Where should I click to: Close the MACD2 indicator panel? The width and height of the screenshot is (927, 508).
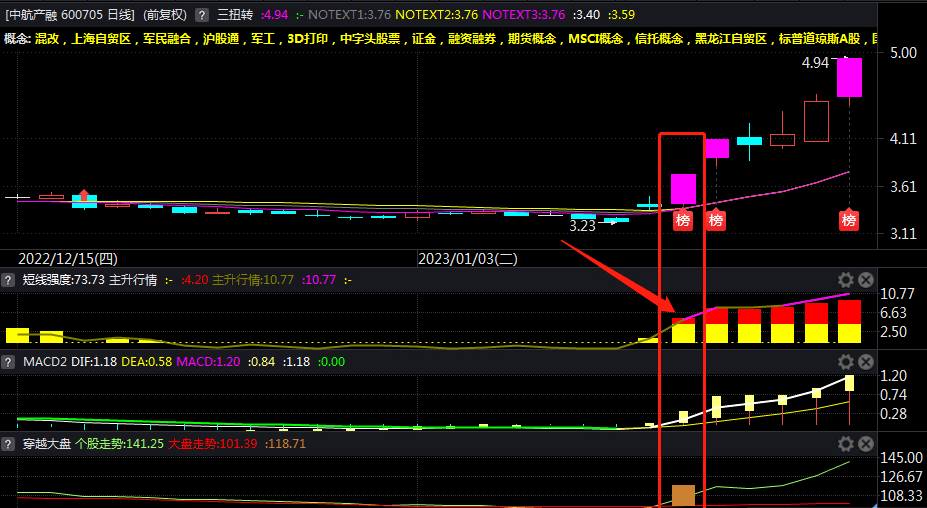(866, 361)
